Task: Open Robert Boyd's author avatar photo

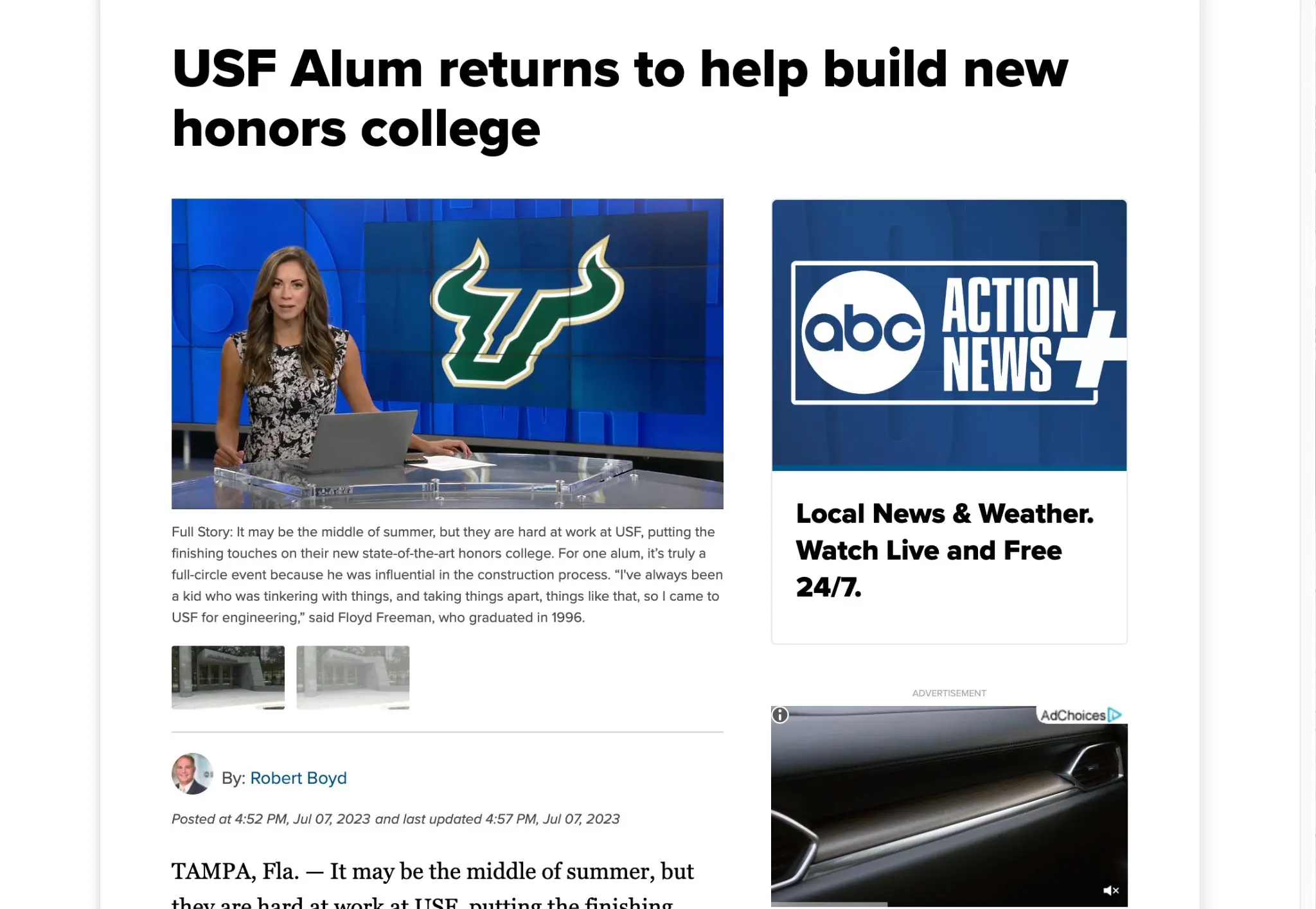Action: 192,773
